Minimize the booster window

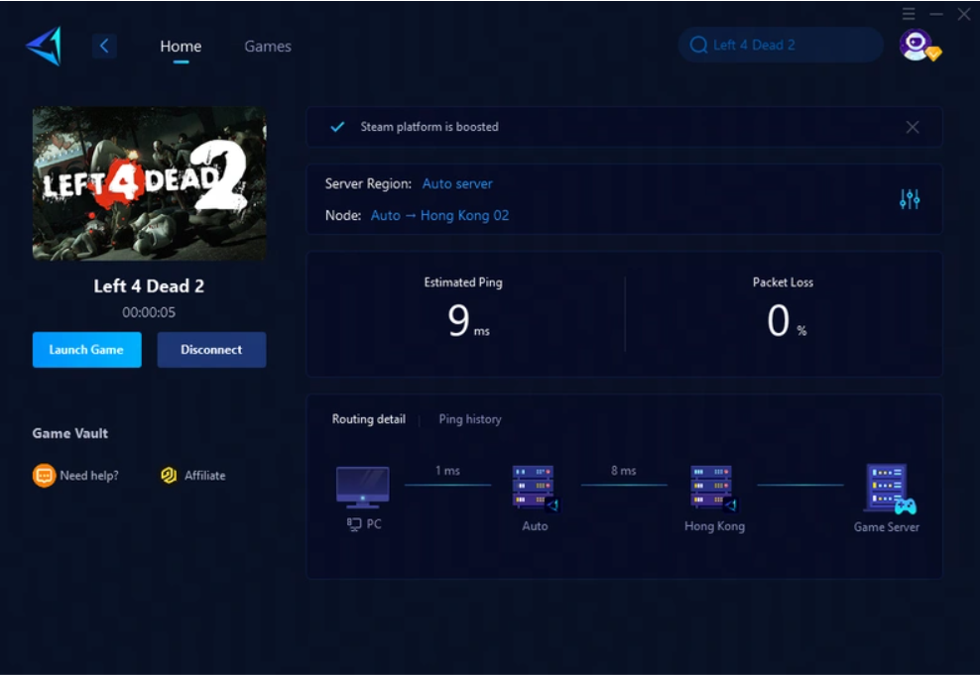pyautogui.click(x=936, y=14)
